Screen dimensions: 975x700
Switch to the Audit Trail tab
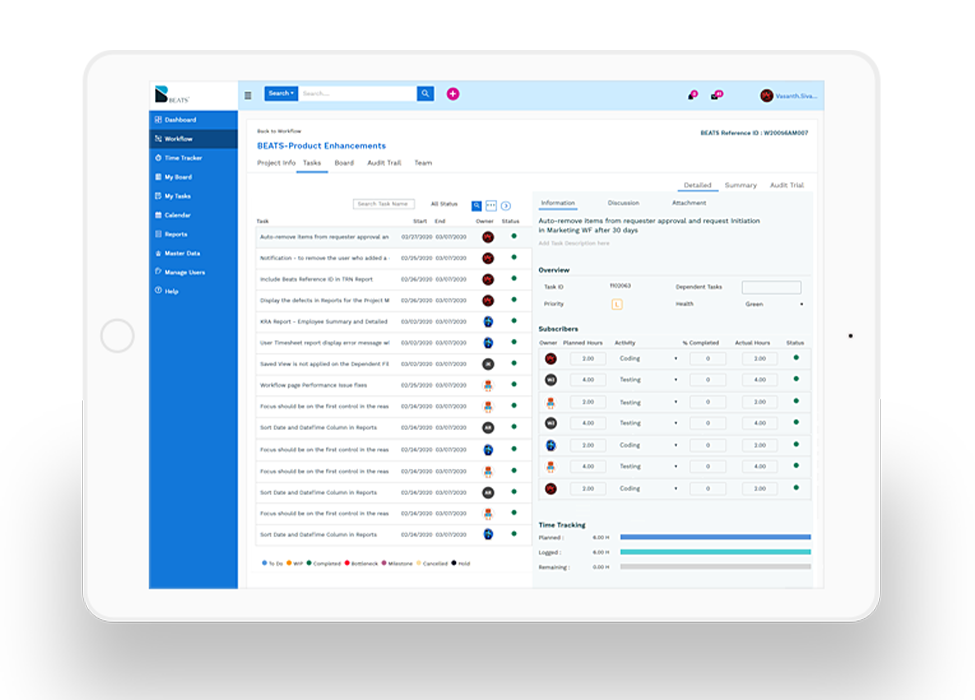click(384, 163)
